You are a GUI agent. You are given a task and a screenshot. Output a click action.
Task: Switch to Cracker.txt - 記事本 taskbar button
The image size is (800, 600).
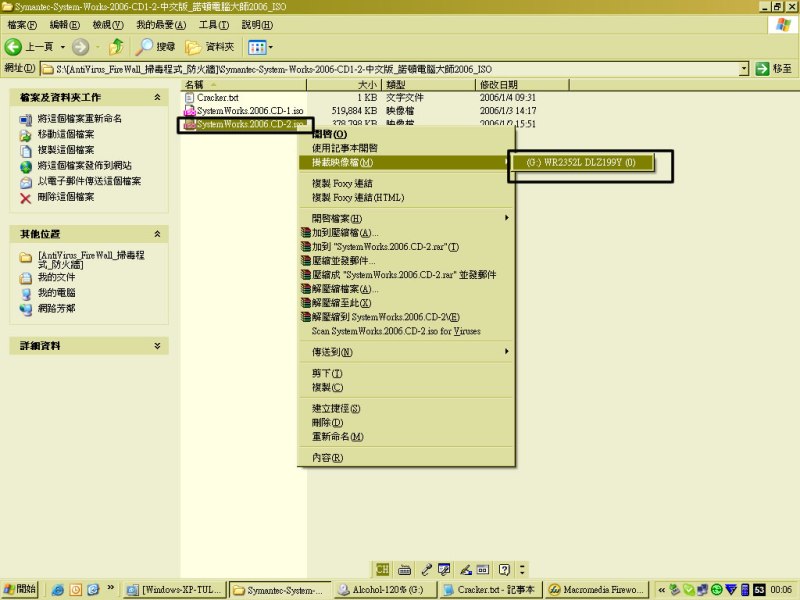[x=490, y=590]
